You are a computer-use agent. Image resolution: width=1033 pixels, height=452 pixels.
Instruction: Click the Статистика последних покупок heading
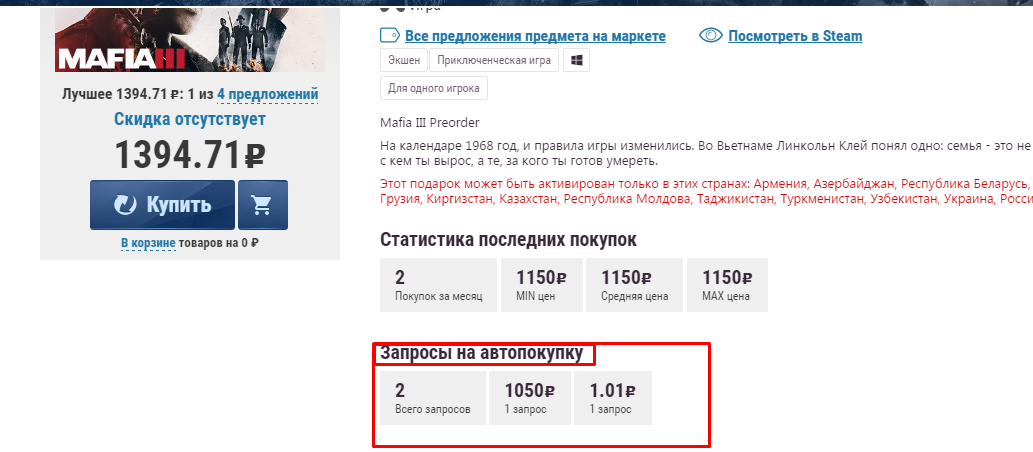[508, 240]
